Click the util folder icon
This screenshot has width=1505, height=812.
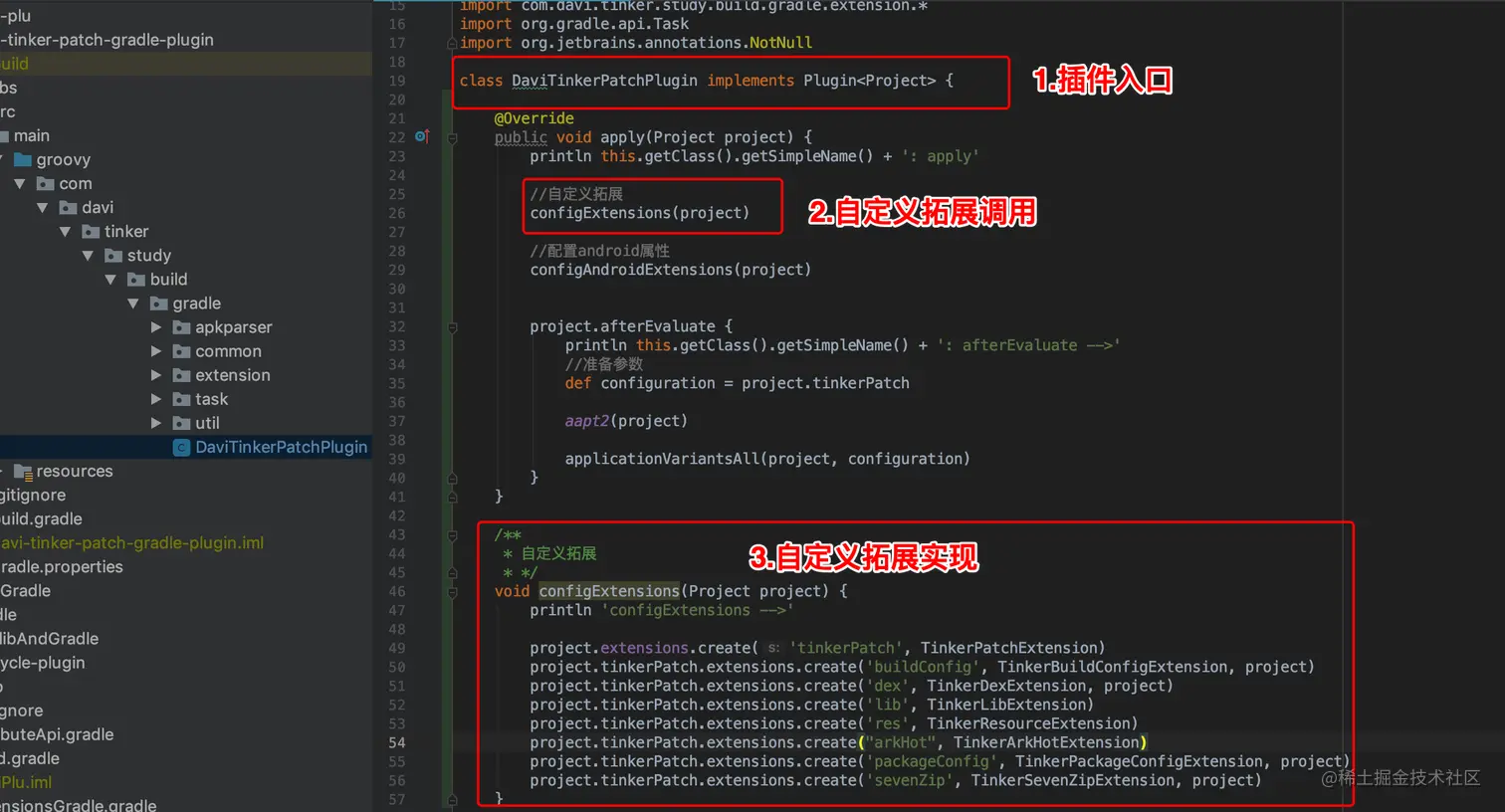[x=181, y=423]
